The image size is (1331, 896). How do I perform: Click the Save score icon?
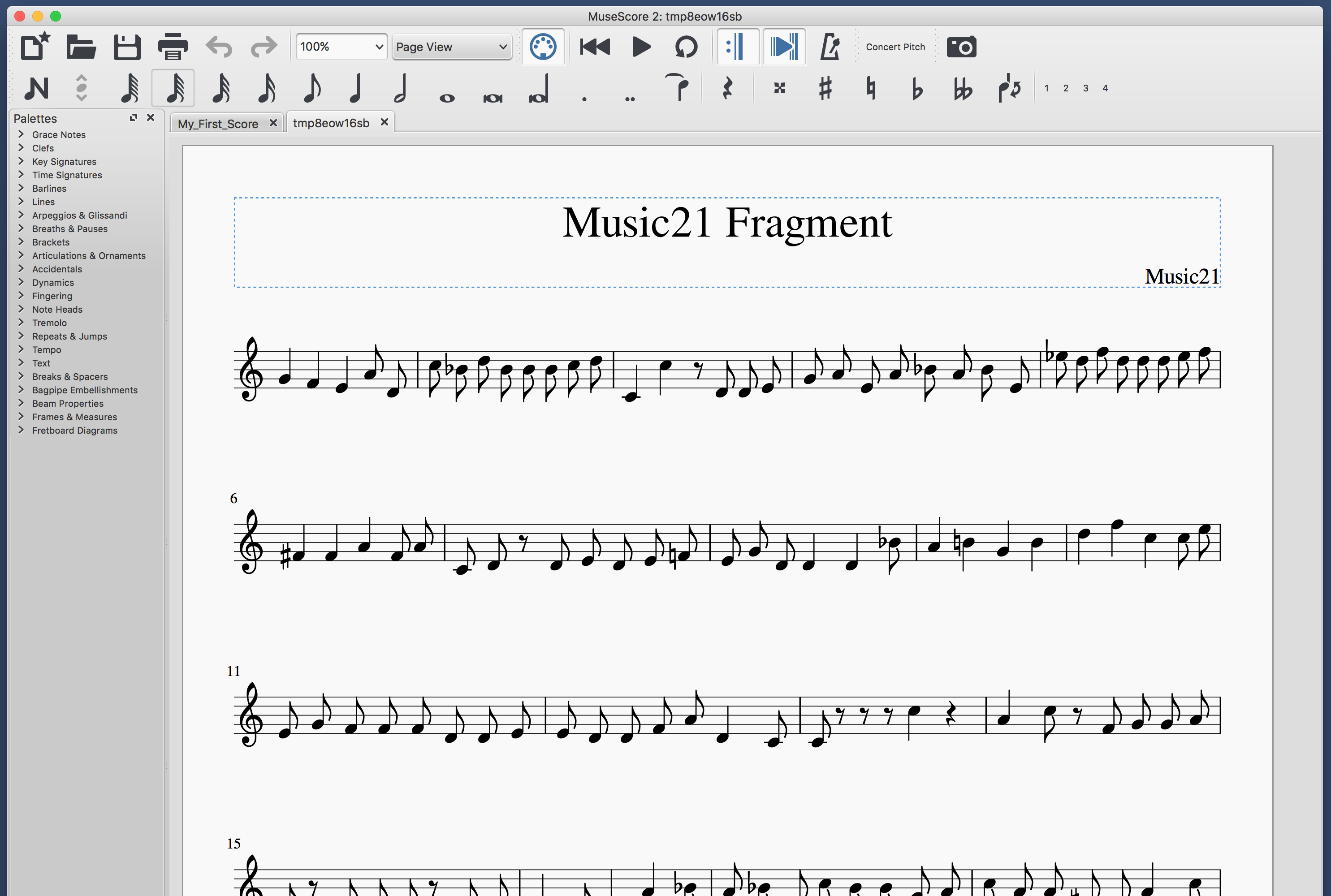click(126, 47)
